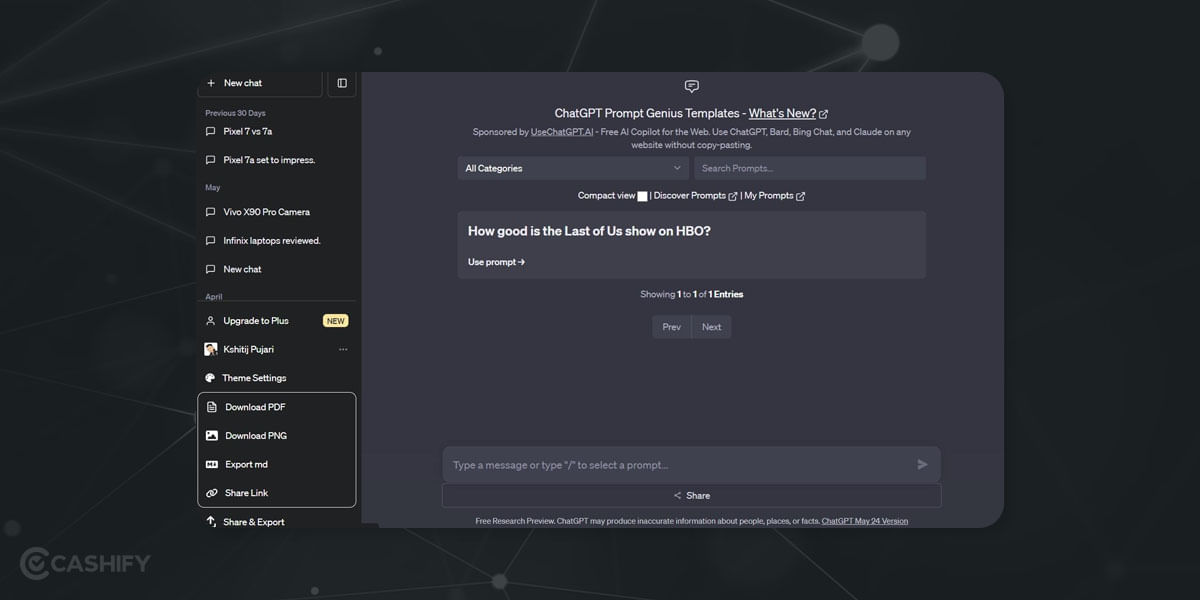Click external icon next to My Prompts
Screen dimensions: 1200x600
click(800, 196)
